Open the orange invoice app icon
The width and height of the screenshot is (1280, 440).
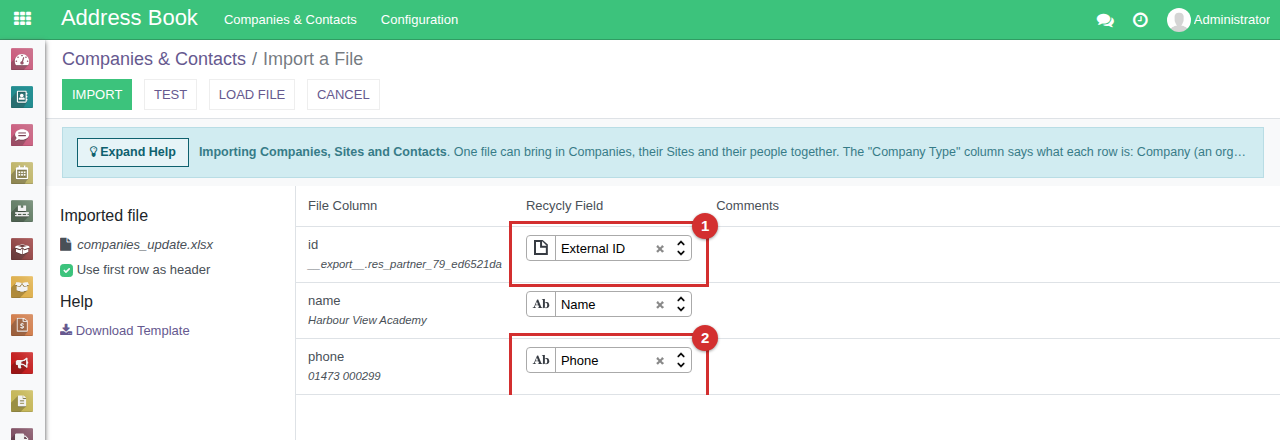[22, 325]
